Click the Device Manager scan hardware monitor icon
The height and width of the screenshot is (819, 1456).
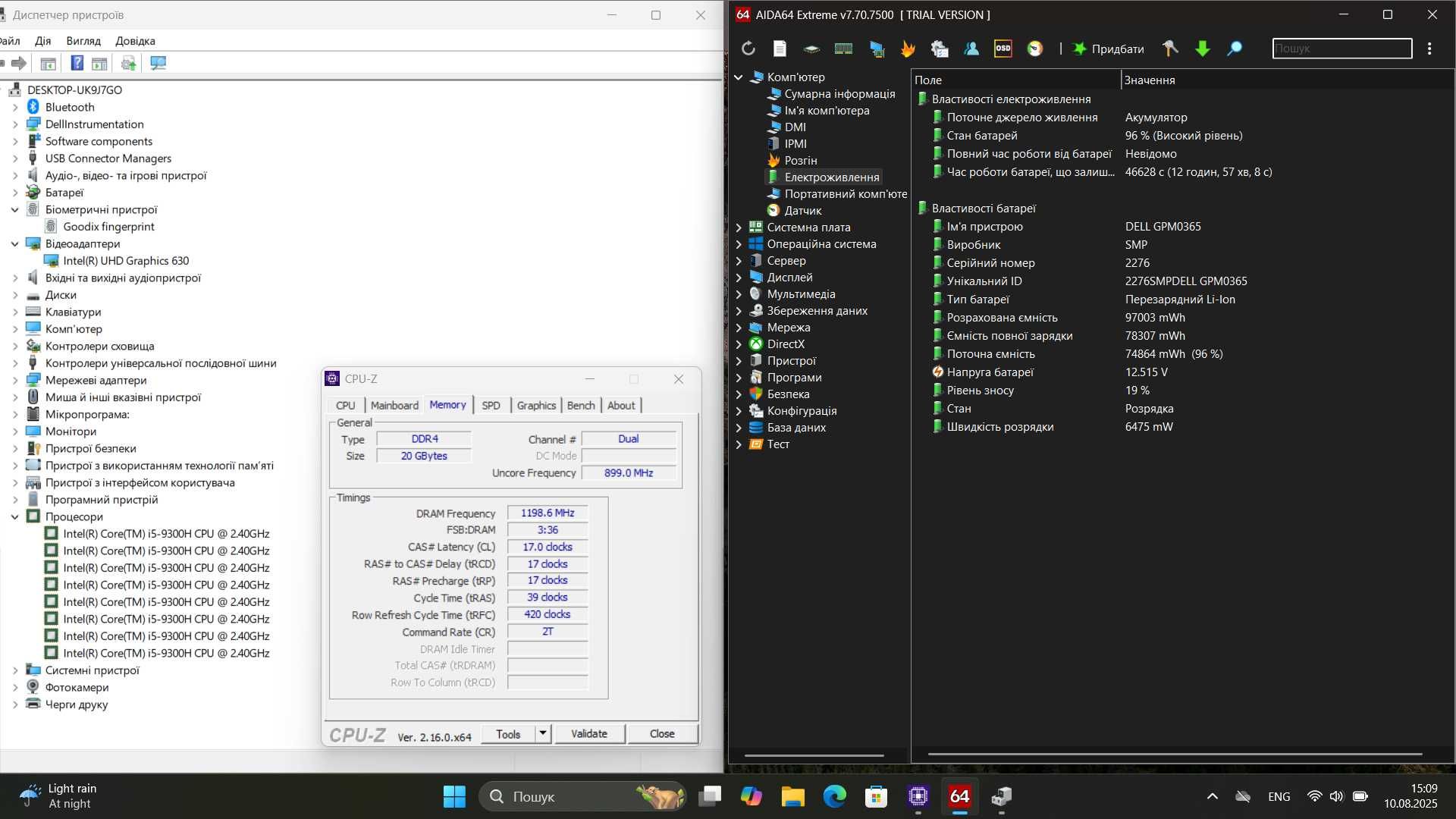158,63
